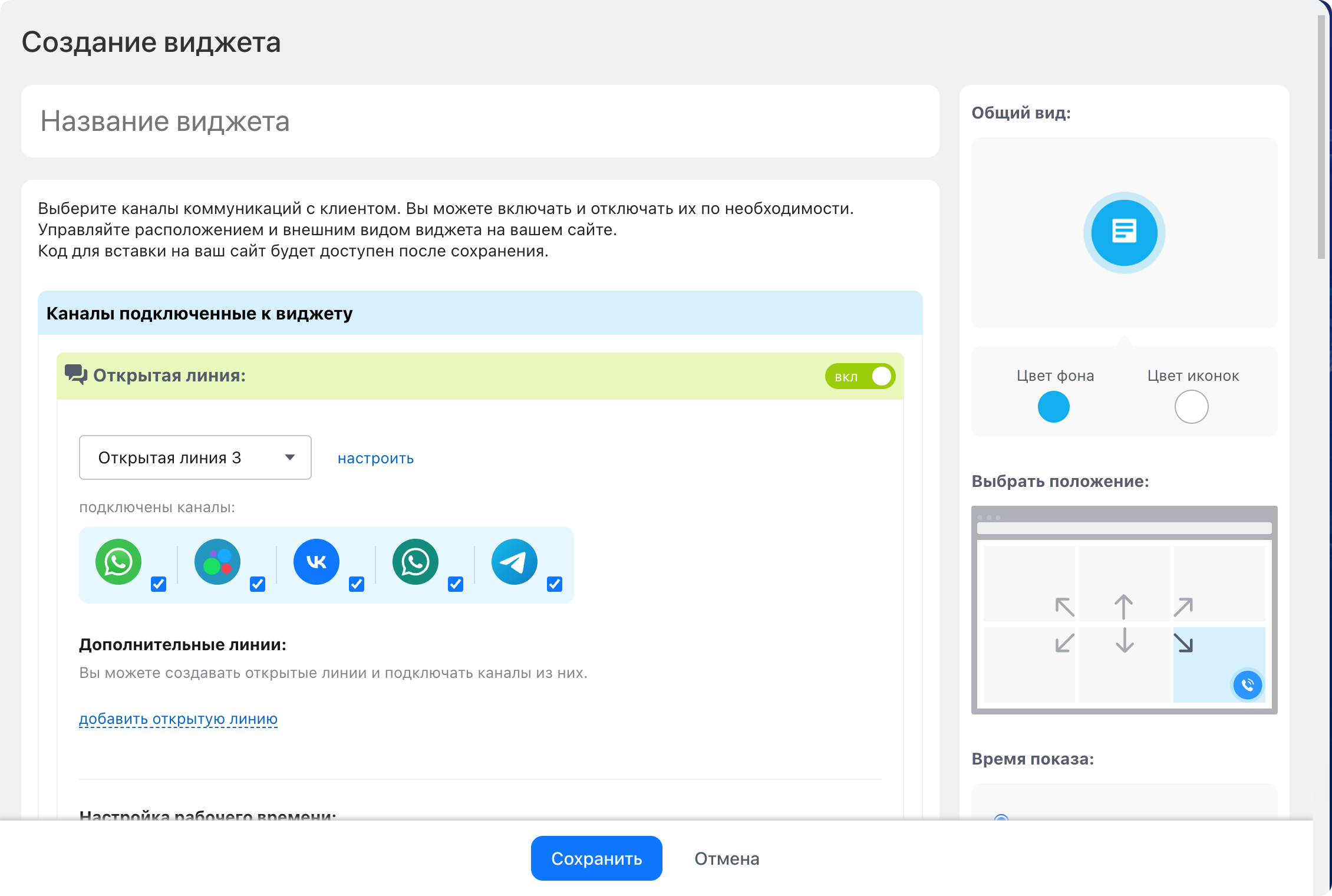Click the Название виджета input field
The width and height of the screenshot is (1332, 896).
tap(480, 121)
